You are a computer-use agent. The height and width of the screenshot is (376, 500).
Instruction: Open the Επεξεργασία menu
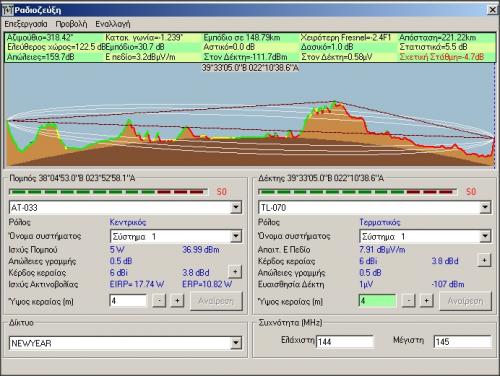coord(26,24)
